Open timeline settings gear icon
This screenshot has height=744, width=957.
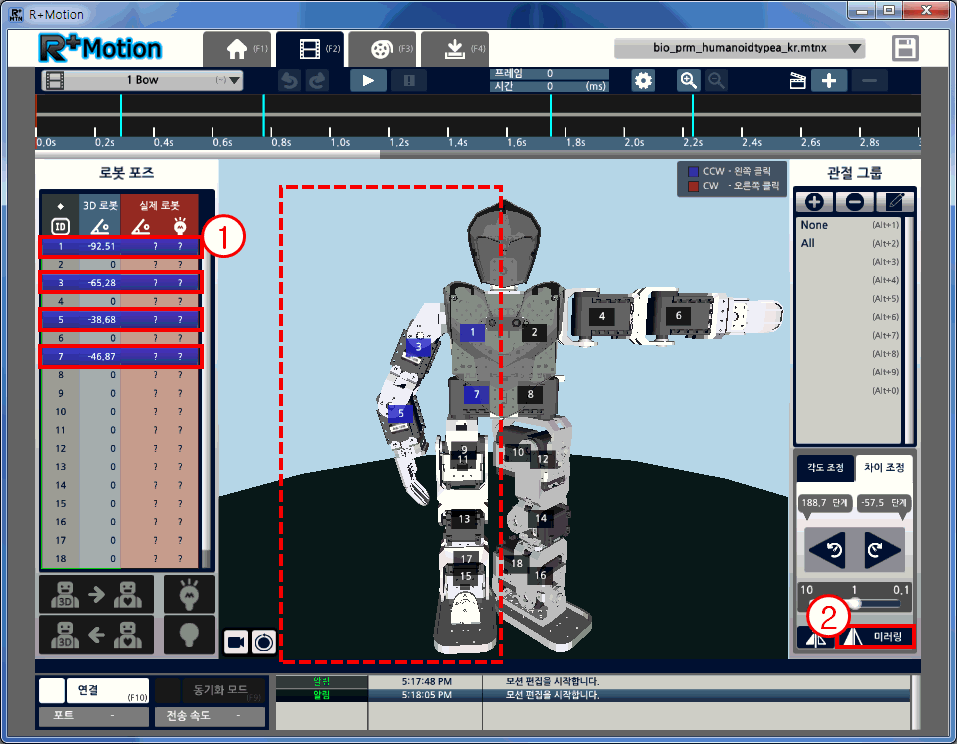pos(645,81)
